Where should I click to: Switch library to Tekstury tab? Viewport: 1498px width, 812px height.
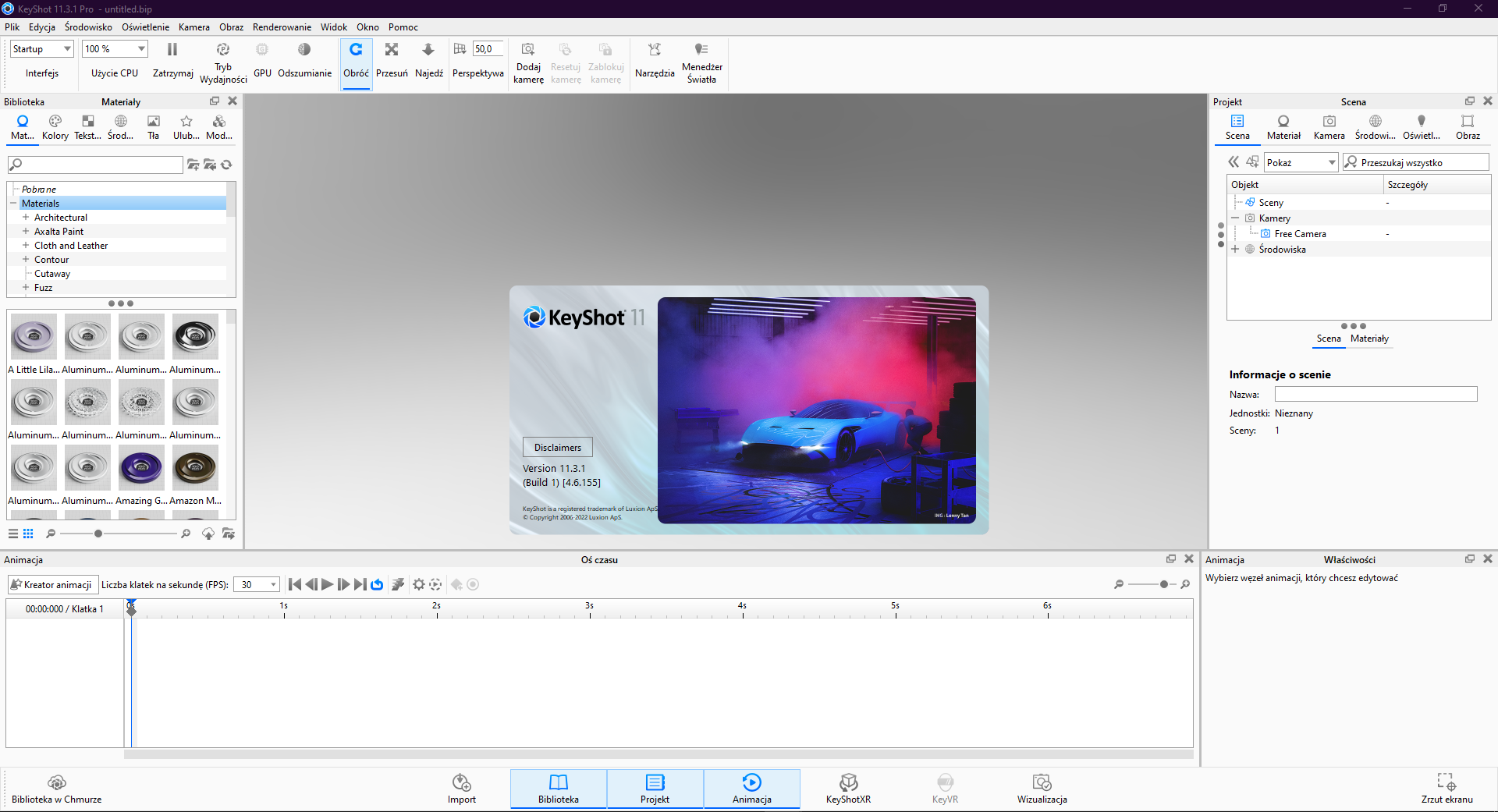(87, 127)
